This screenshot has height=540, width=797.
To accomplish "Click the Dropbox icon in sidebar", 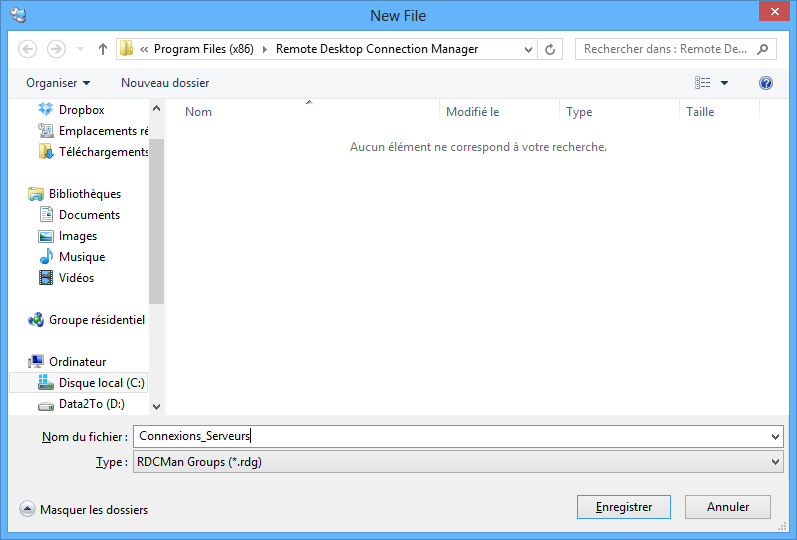I will click(46, 109).
